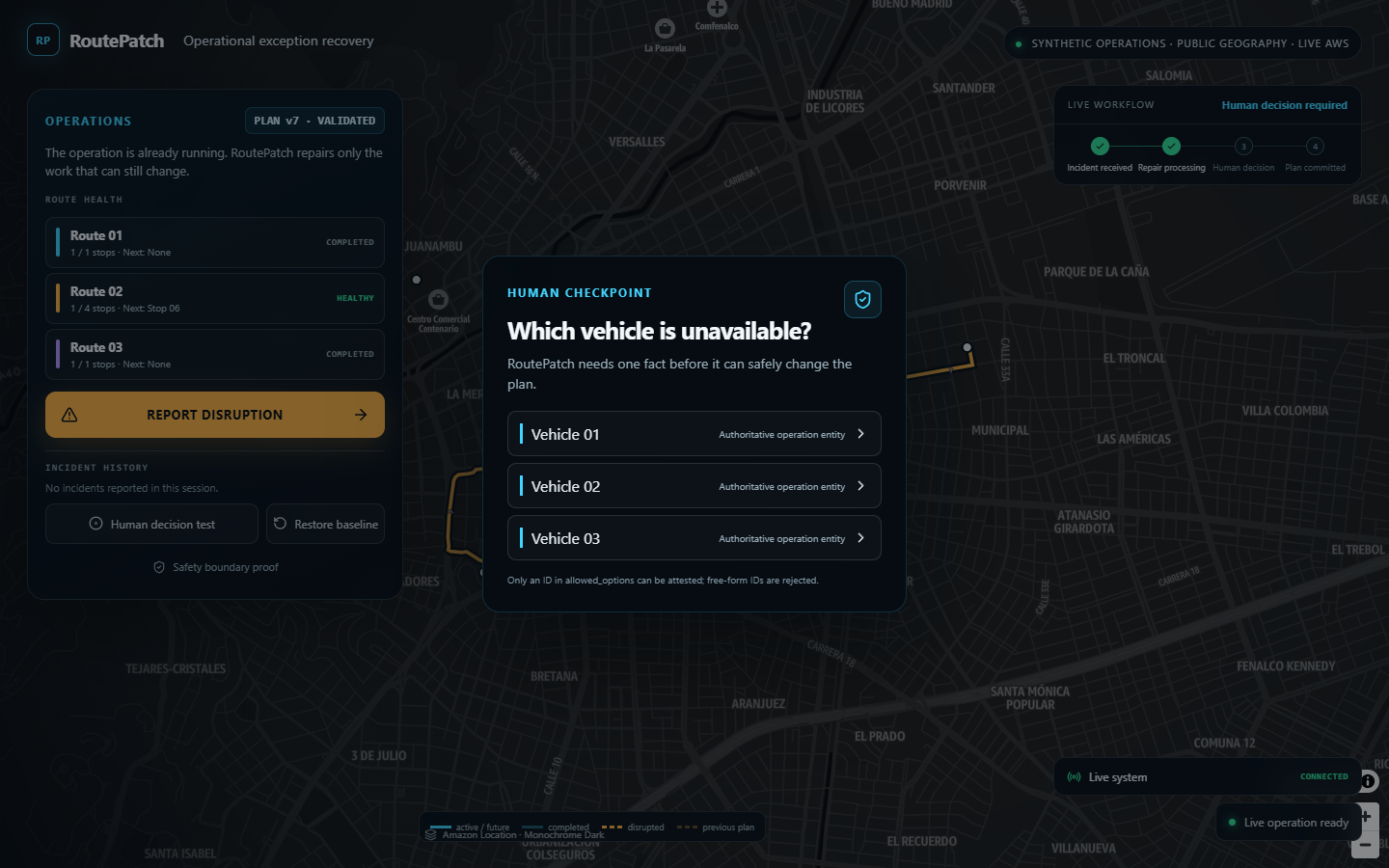Click the shield icon beside Safety boundary proof
1389x868 pixels.
[159, 567]
